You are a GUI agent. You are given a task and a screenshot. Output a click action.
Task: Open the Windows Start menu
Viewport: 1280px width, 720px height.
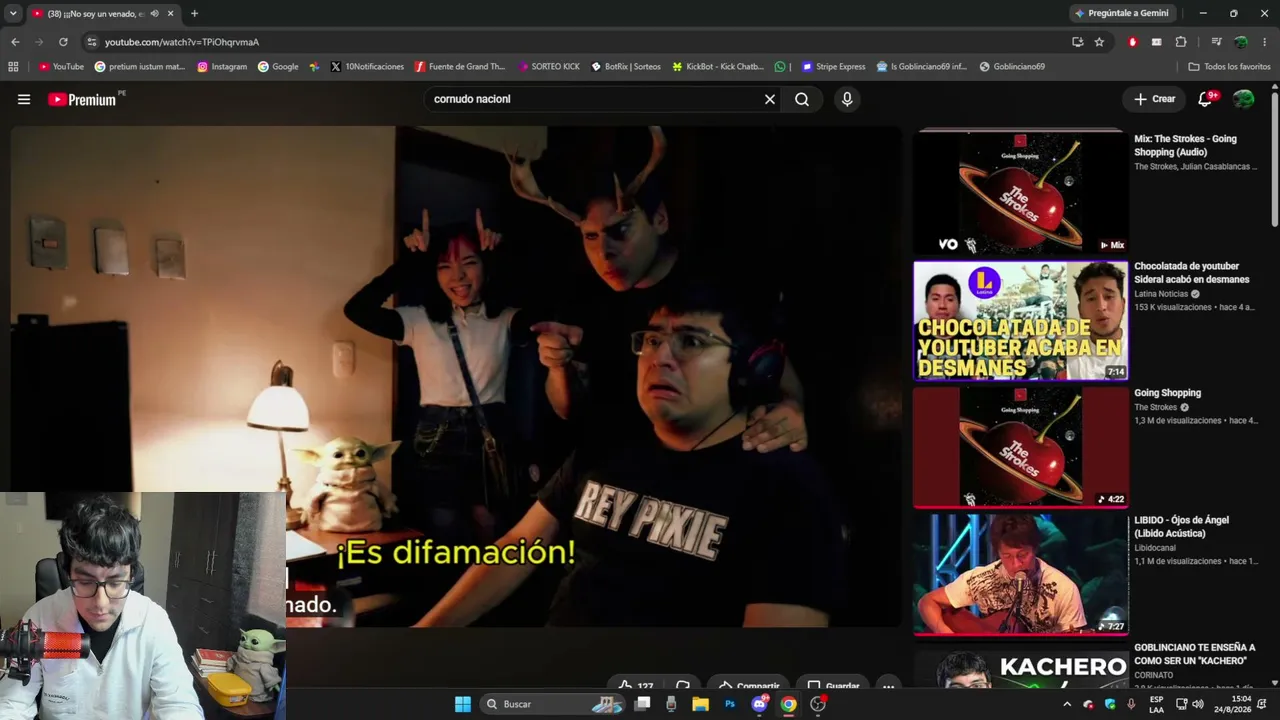pos(463,704)
